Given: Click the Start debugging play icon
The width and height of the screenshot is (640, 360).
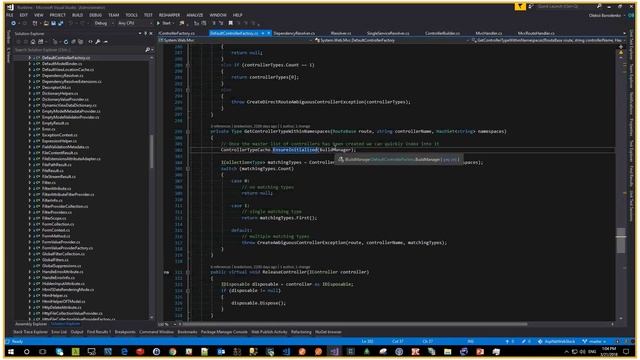Looking at the screenshot, I should [x=158, y=23].
